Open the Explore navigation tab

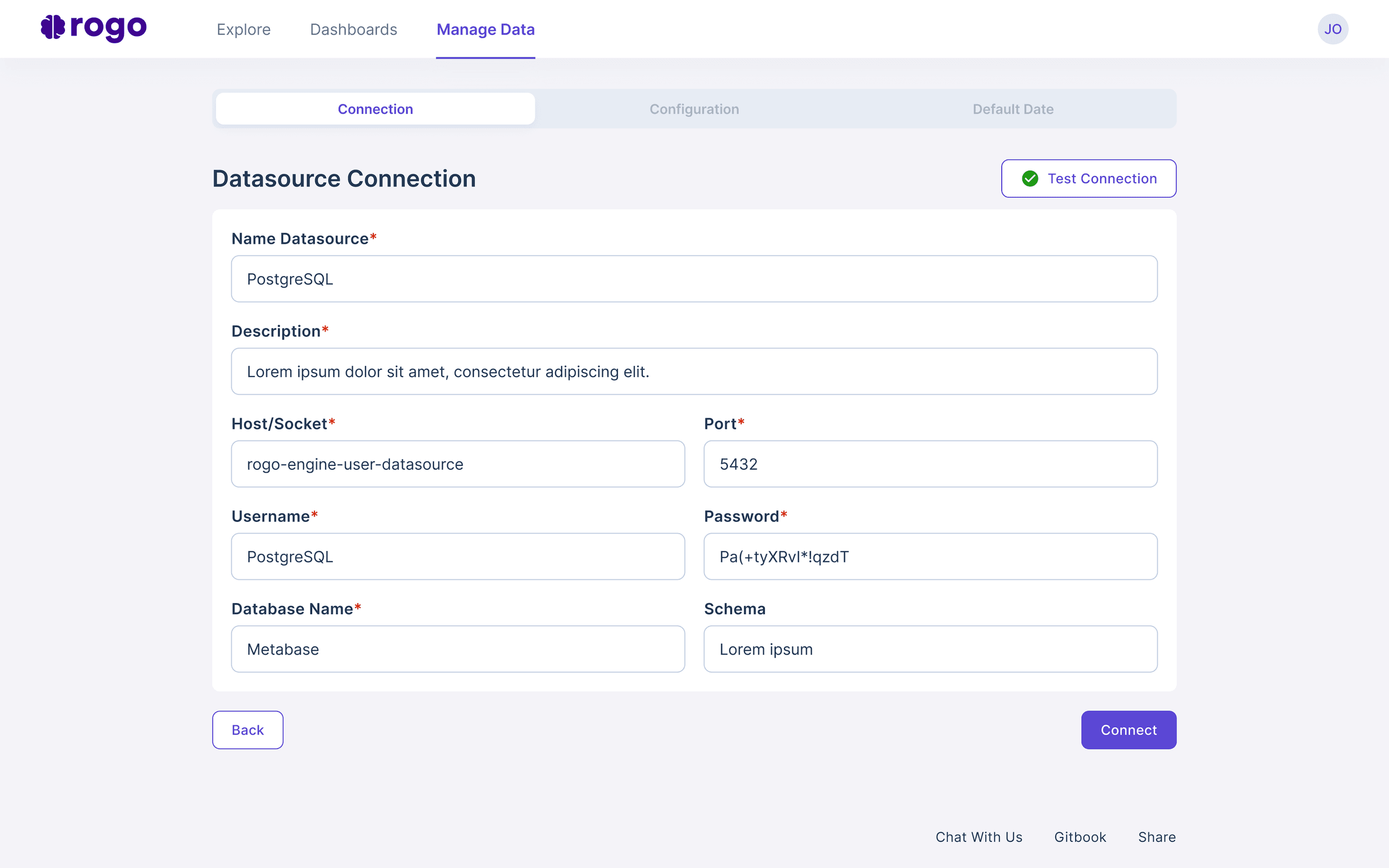point(243,29)
